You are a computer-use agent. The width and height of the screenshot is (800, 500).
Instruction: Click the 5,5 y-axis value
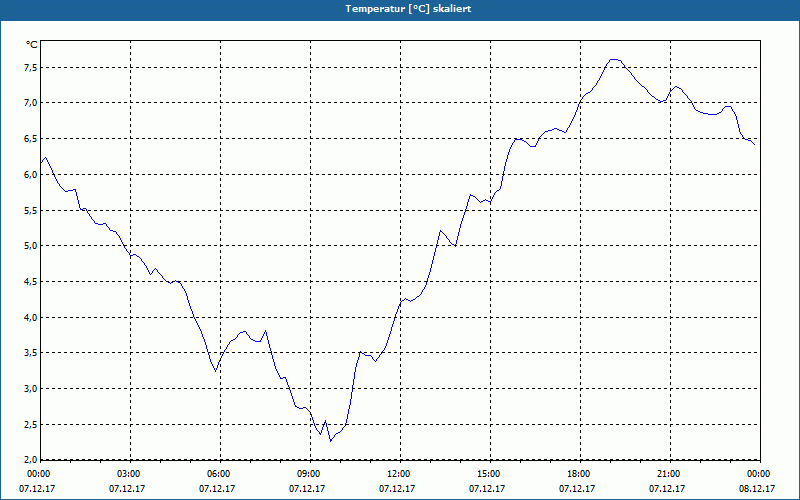tap(32, 210)
